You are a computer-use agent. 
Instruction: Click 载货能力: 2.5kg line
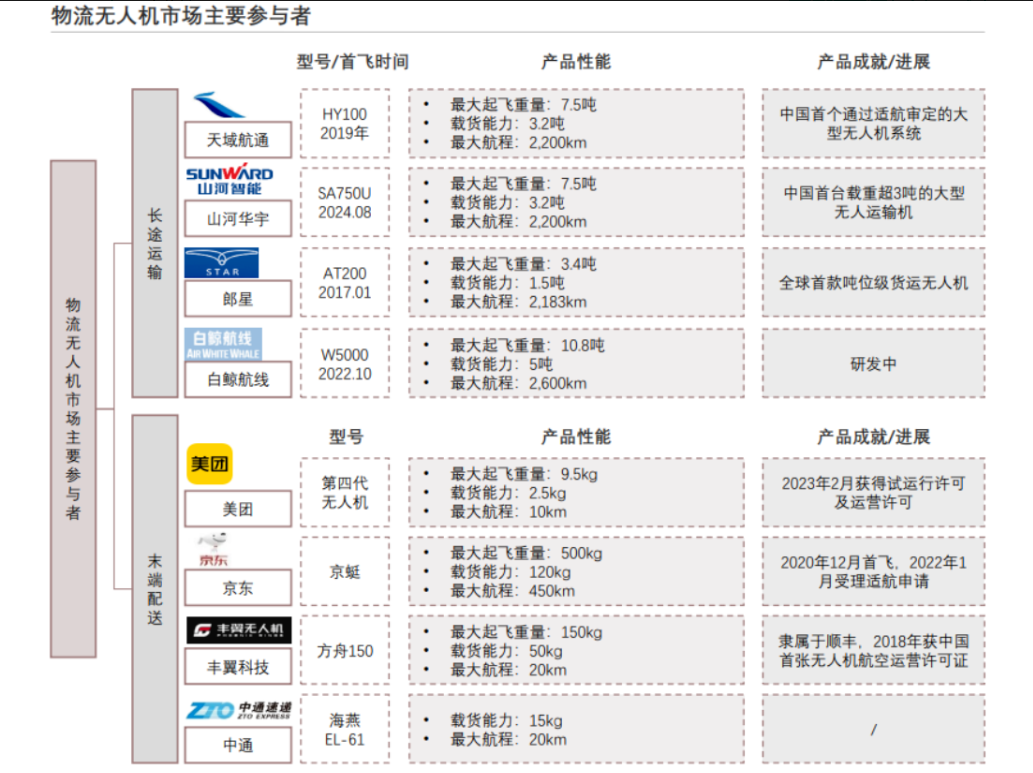508,493
